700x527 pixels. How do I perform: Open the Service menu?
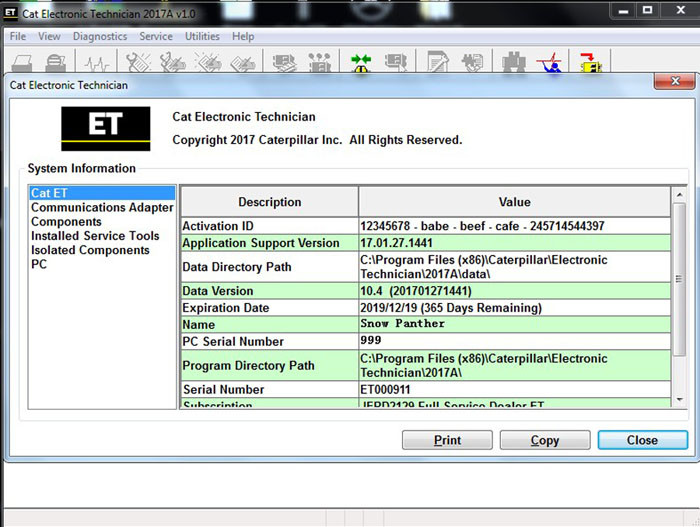pos(155,36)
